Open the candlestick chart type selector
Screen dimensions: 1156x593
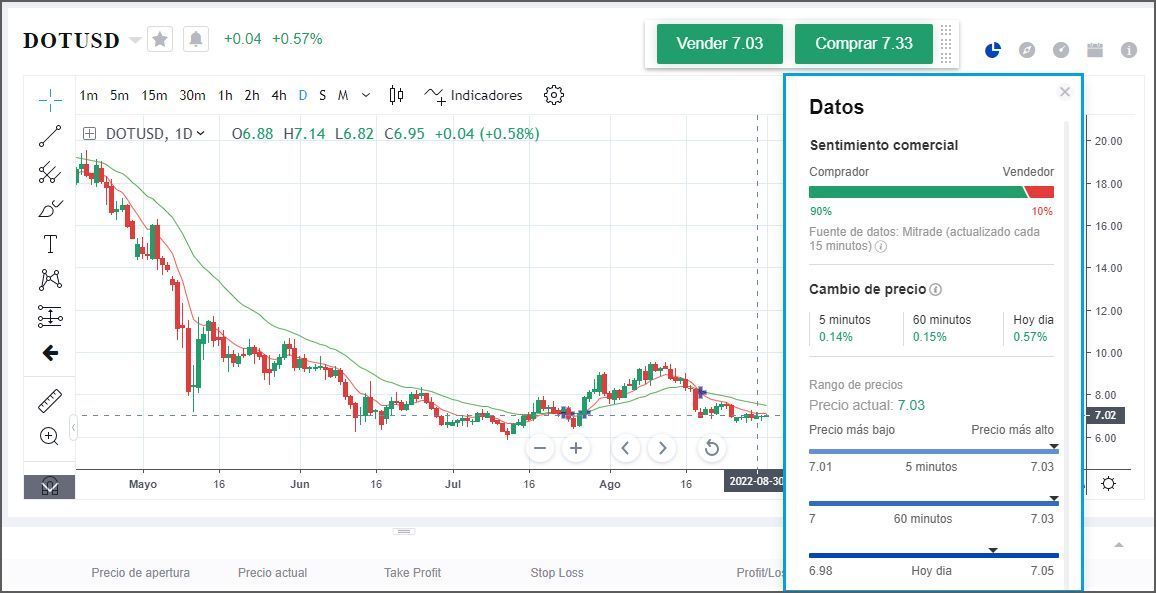(x=396, y=95)
